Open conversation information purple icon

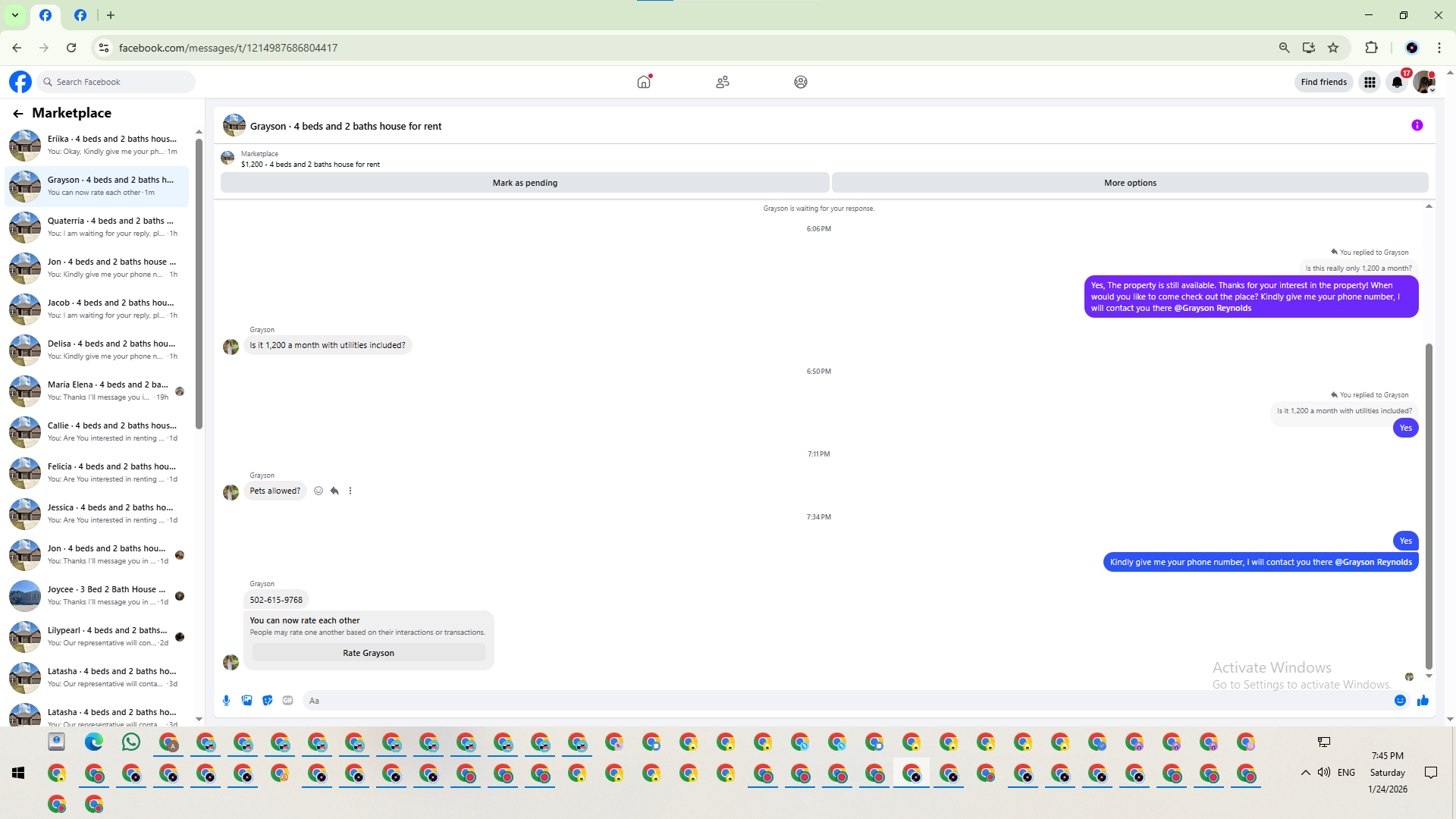tap(1417, 126)
